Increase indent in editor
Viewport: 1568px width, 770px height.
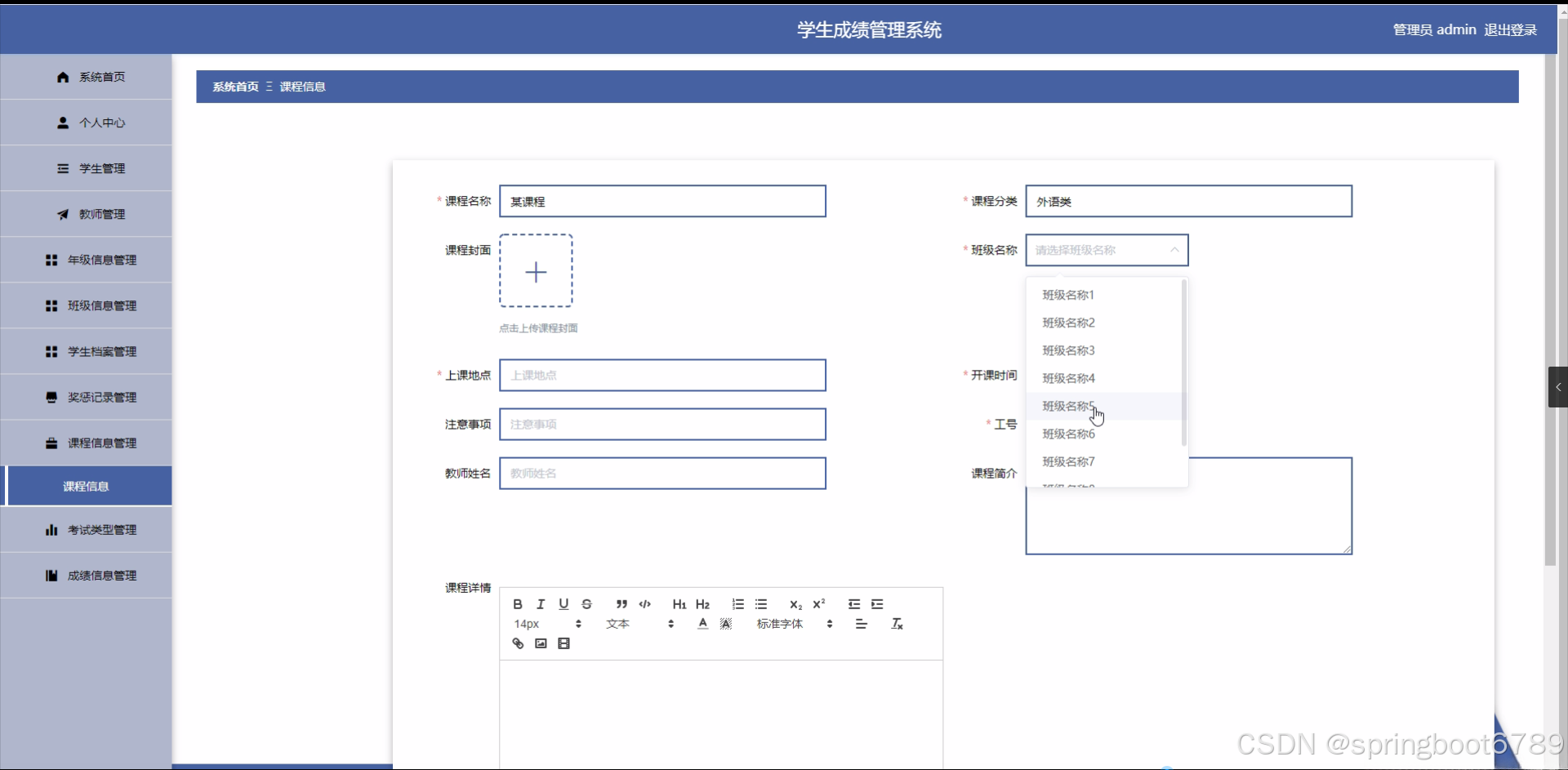(877, 604)
